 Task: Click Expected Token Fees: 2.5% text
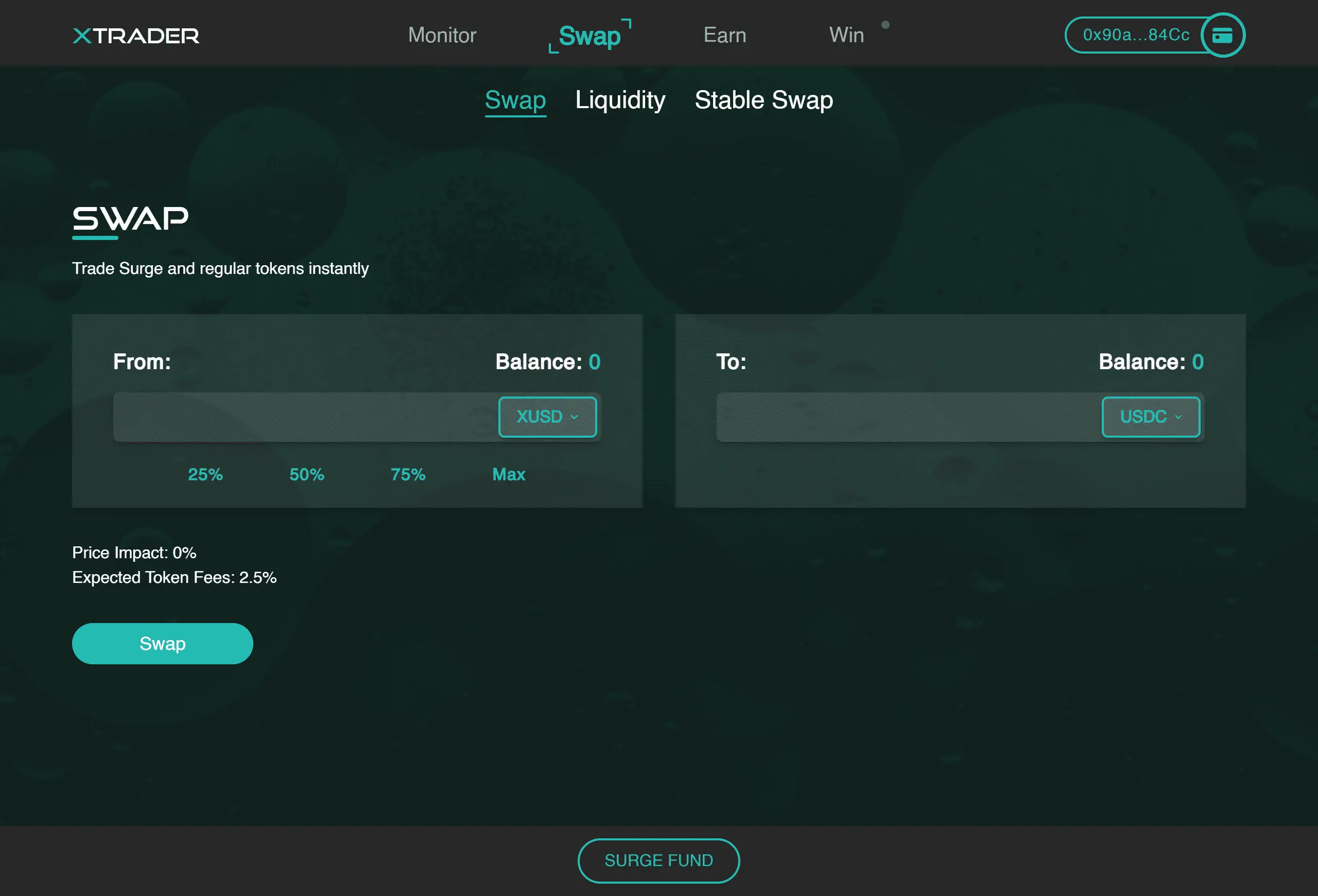click(174, 577)
